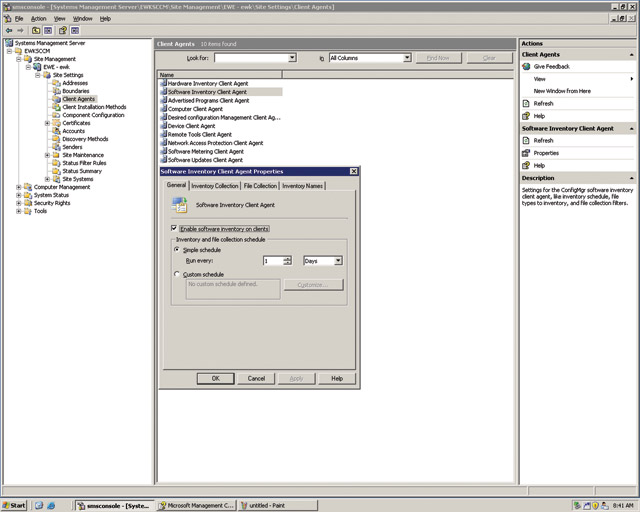This screenshot has width=640, height=512.
Task: Click the Up one level folder icon
Action: [x=36, y=31]
